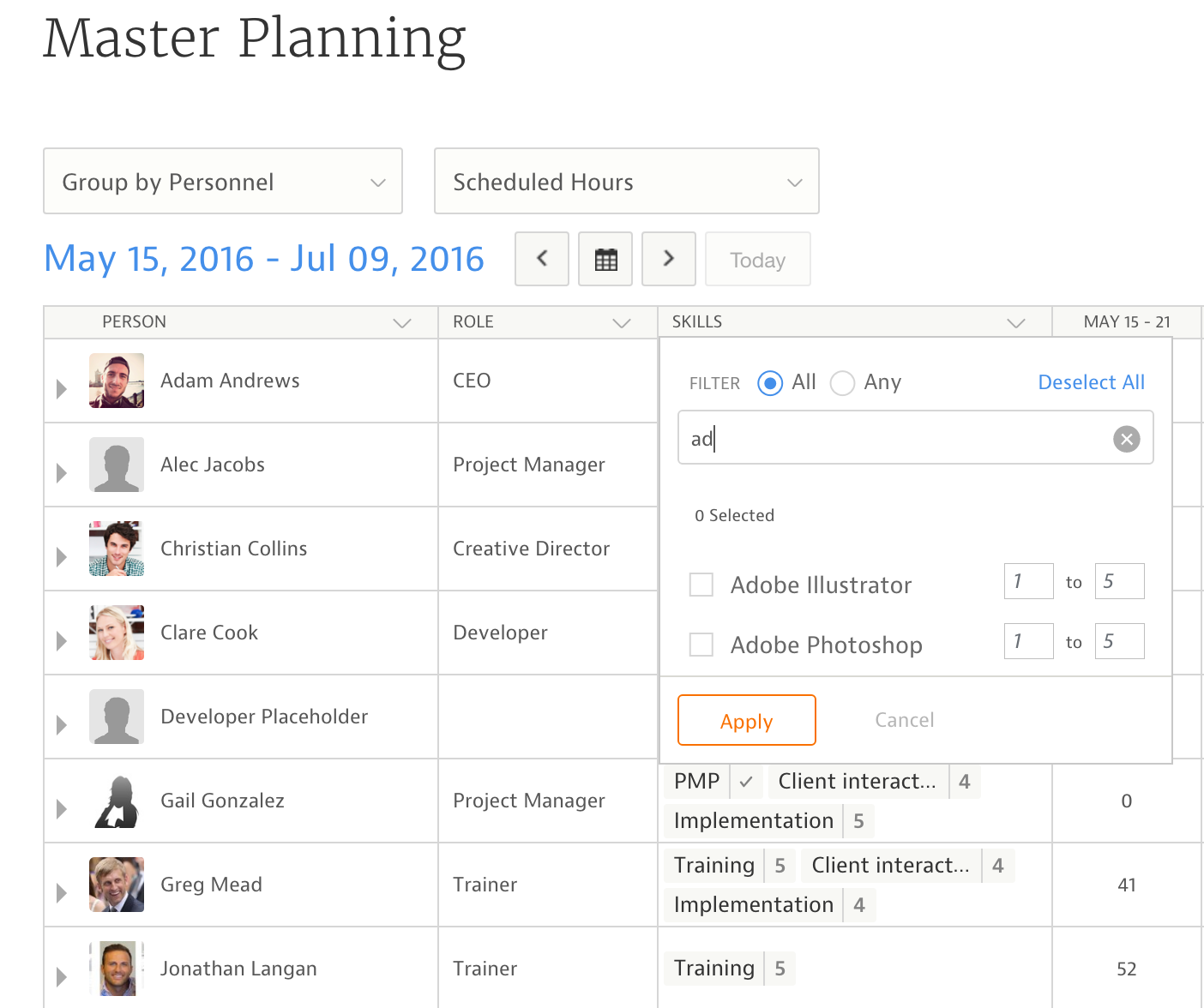Select the All filter radio button
Image resolution: width=1204 pixels, height=1008 pixels.
(x=770, y=383)
